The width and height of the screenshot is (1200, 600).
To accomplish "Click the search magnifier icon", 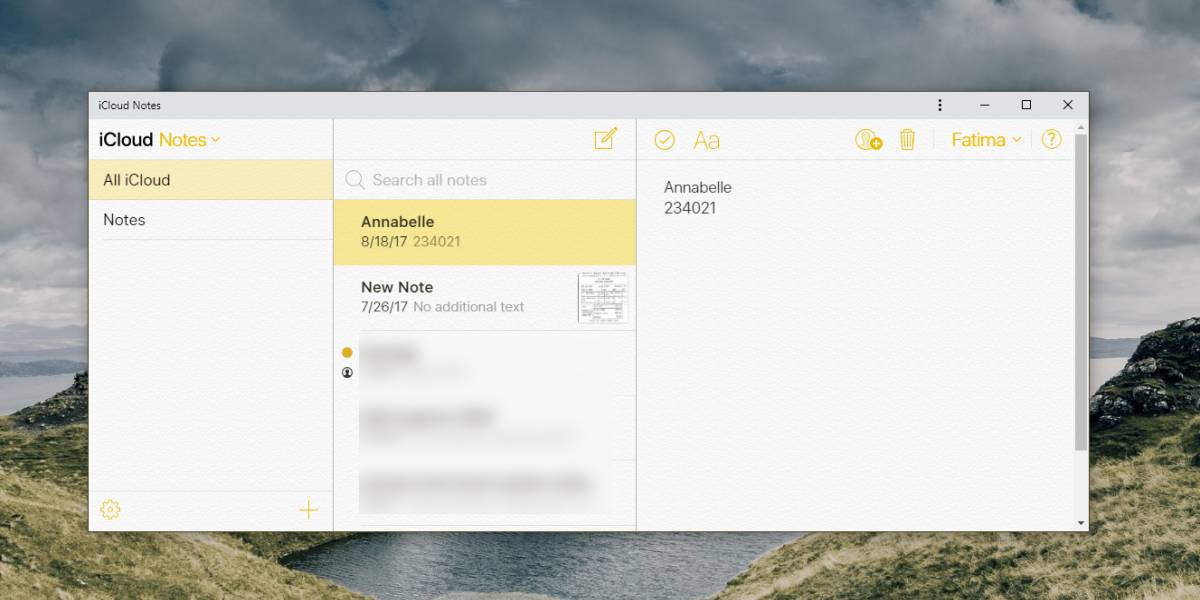I will point(354,180).
